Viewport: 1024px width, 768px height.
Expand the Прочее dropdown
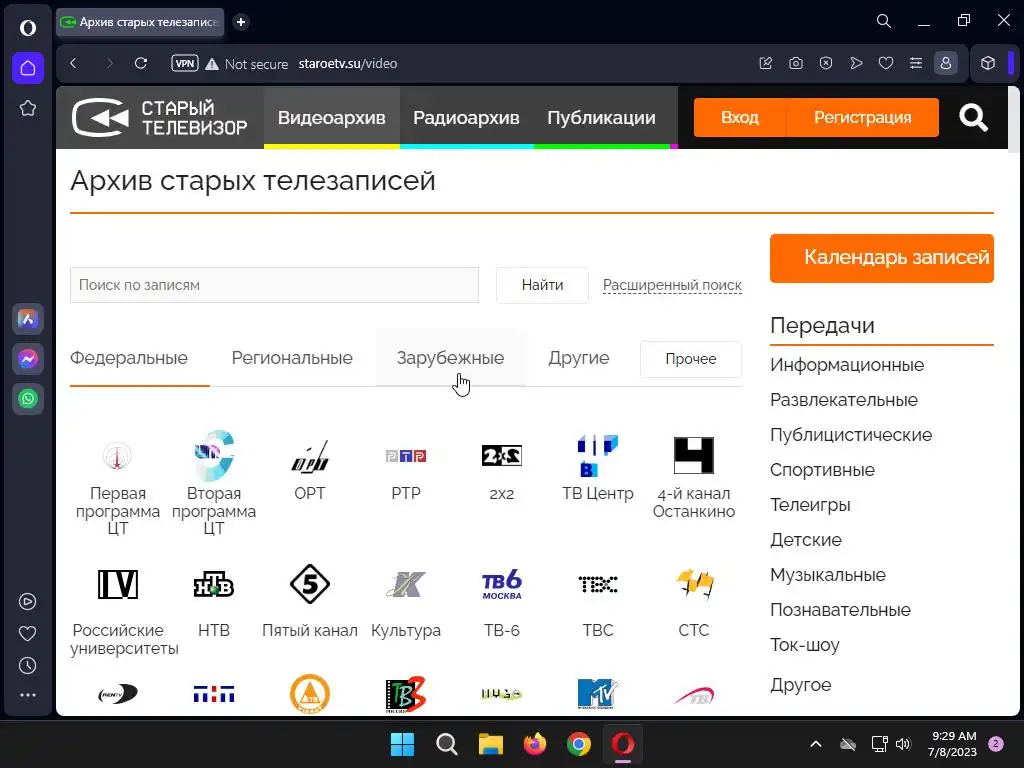pos(691,359)
